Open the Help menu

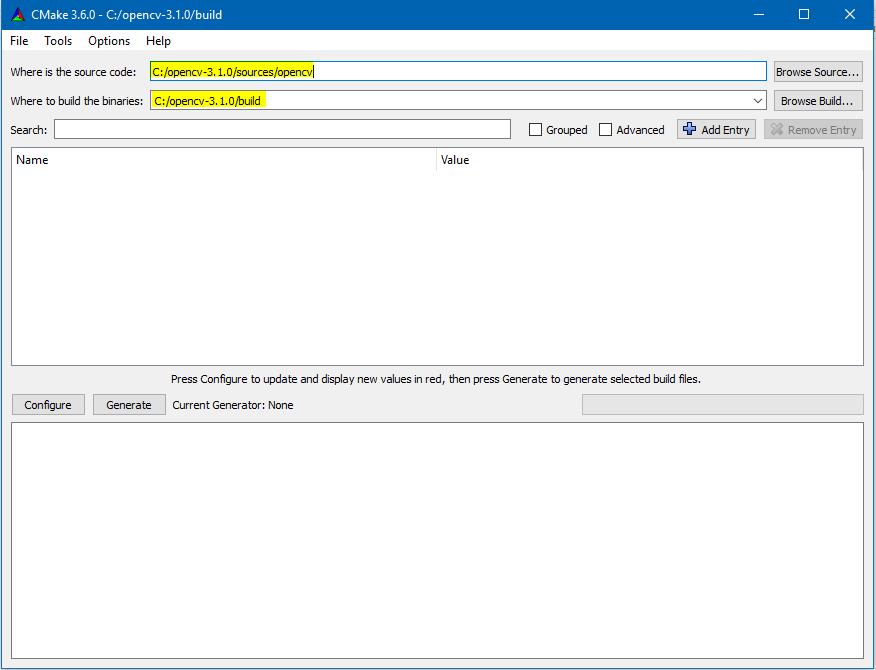coord(157,41)
